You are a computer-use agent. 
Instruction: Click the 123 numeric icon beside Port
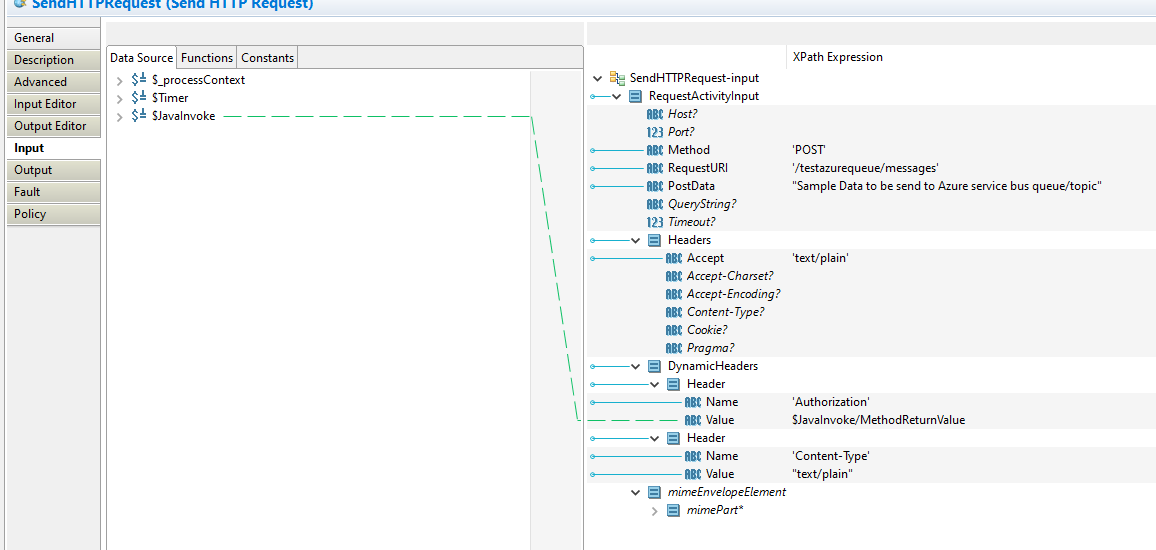[x=655, y=132]
